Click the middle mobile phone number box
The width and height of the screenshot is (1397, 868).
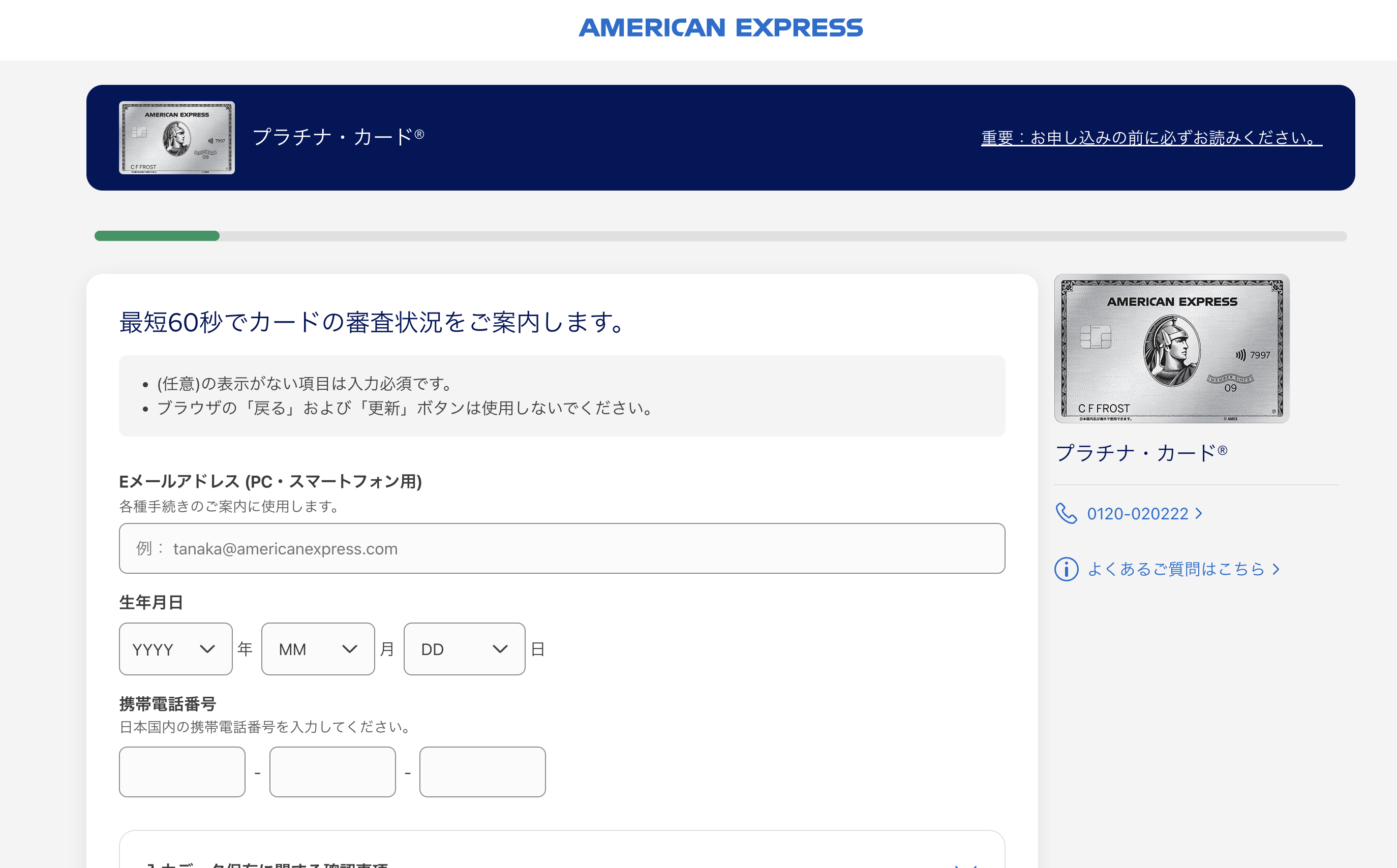[x=332, y=771]
